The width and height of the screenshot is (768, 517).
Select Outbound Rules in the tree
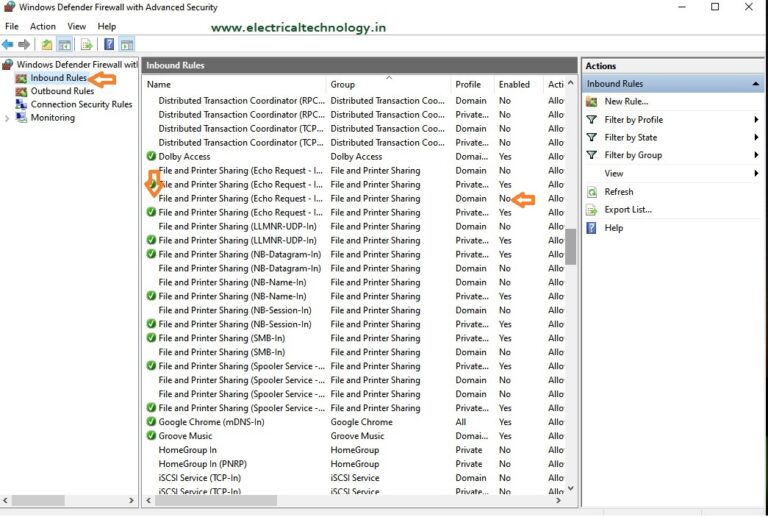[62, 91]
